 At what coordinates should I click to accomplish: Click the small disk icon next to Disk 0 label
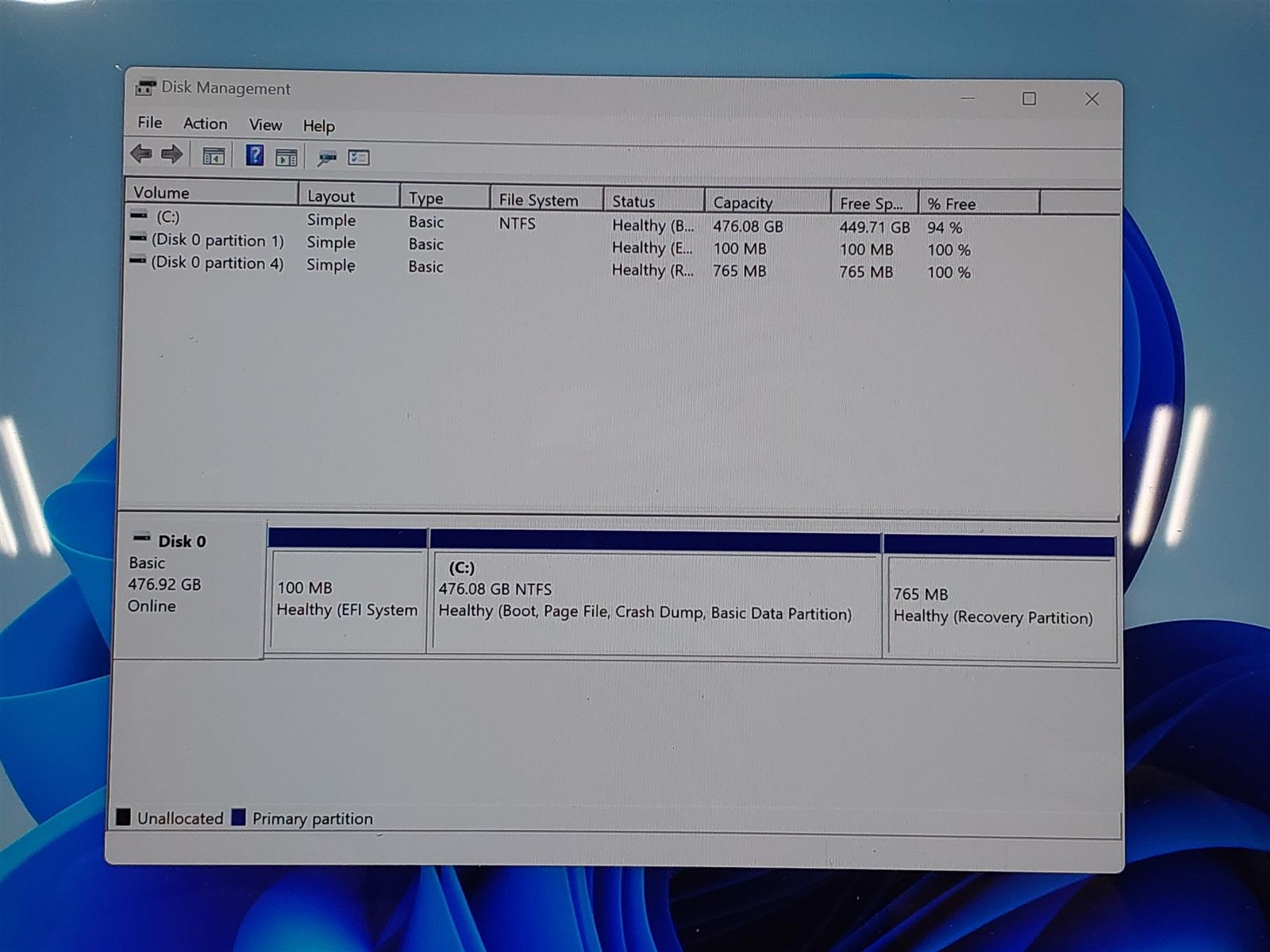pos(142,538)
